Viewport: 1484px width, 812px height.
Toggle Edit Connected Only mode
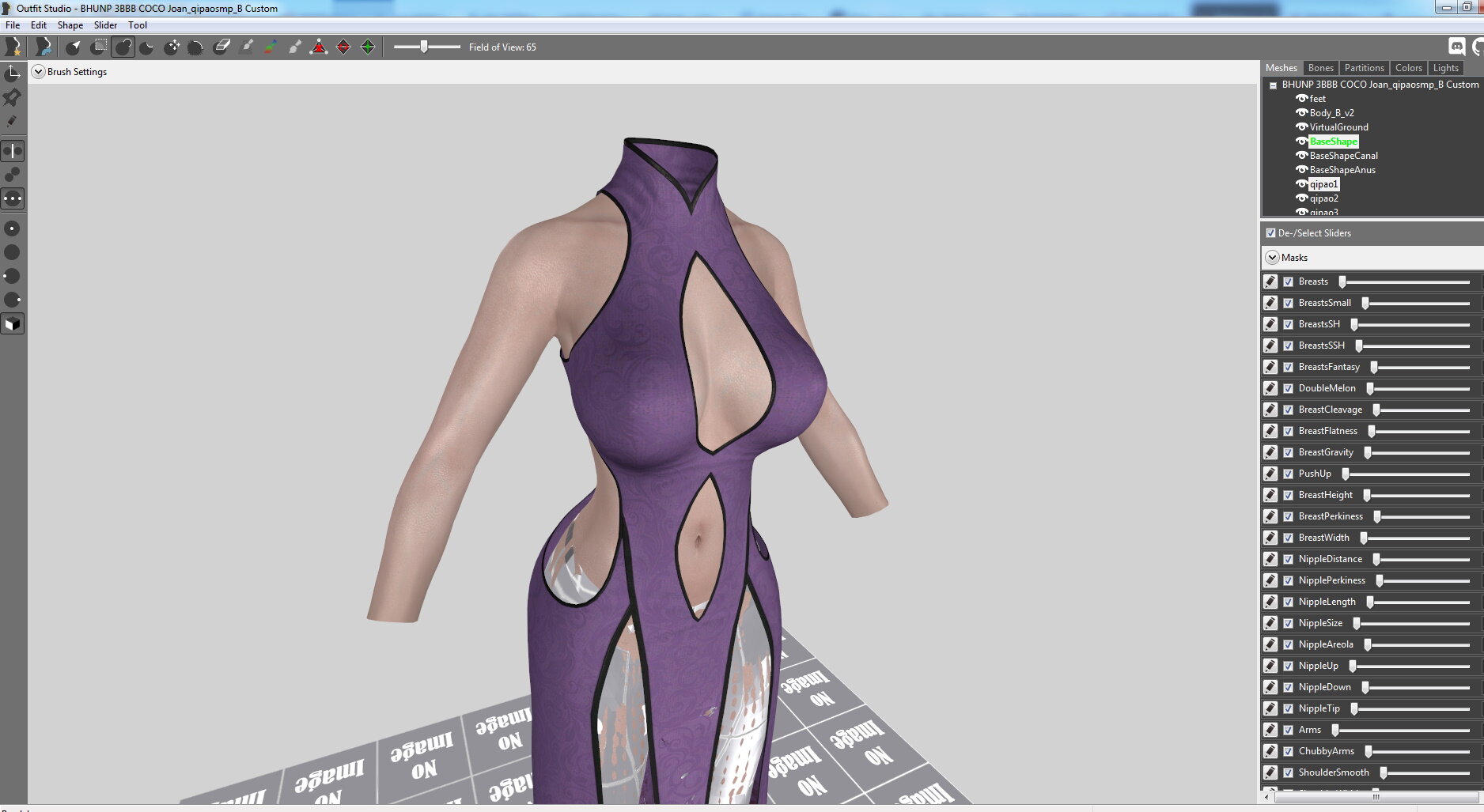tap(13, 175)
